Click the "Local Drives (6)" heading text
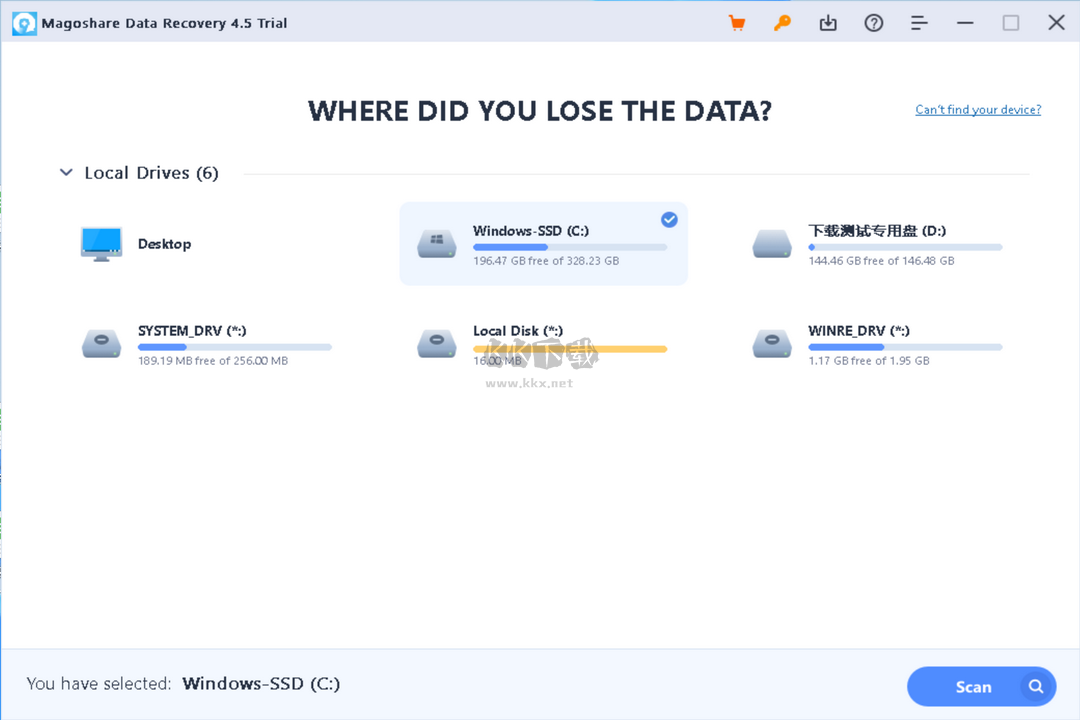This screenshot has width=1080, height=720. (152, 172)
